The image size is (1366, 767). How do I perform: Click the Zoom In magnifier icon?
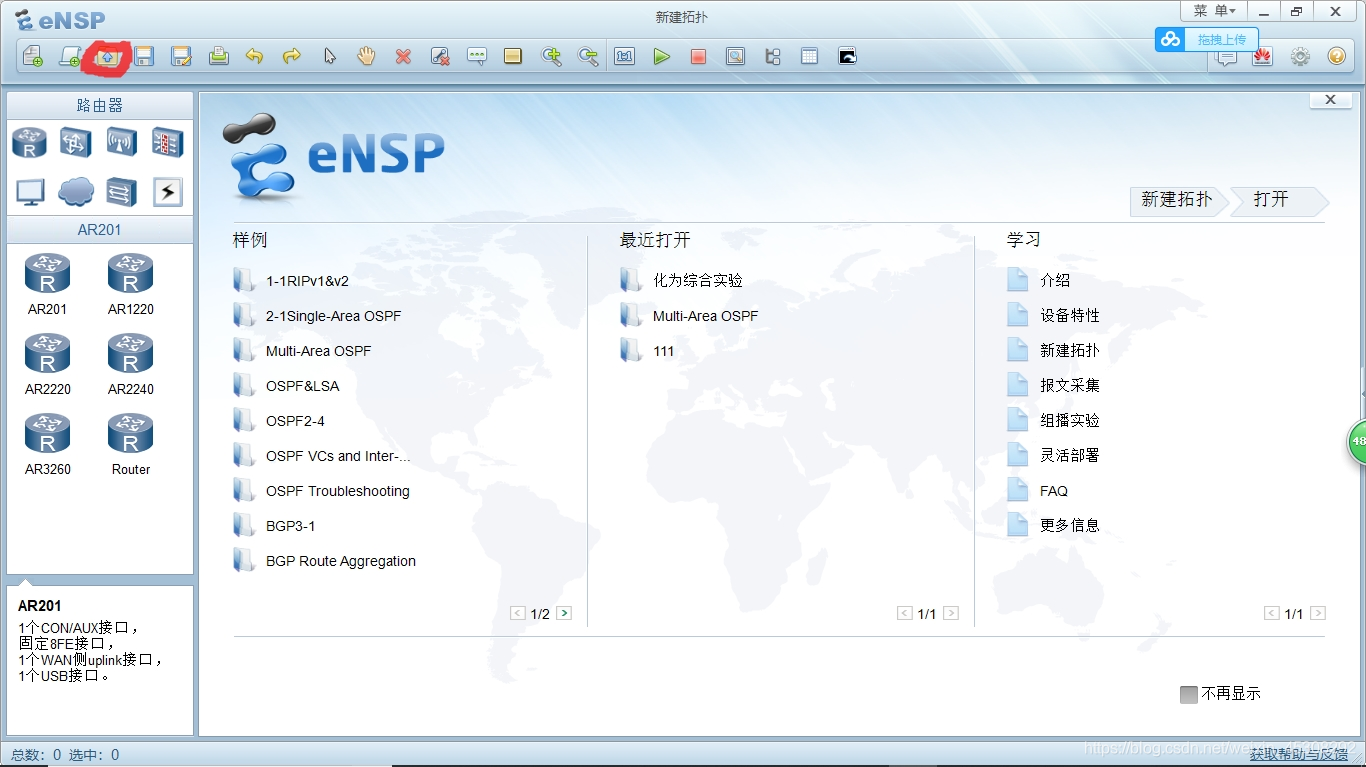pos(551,57)
